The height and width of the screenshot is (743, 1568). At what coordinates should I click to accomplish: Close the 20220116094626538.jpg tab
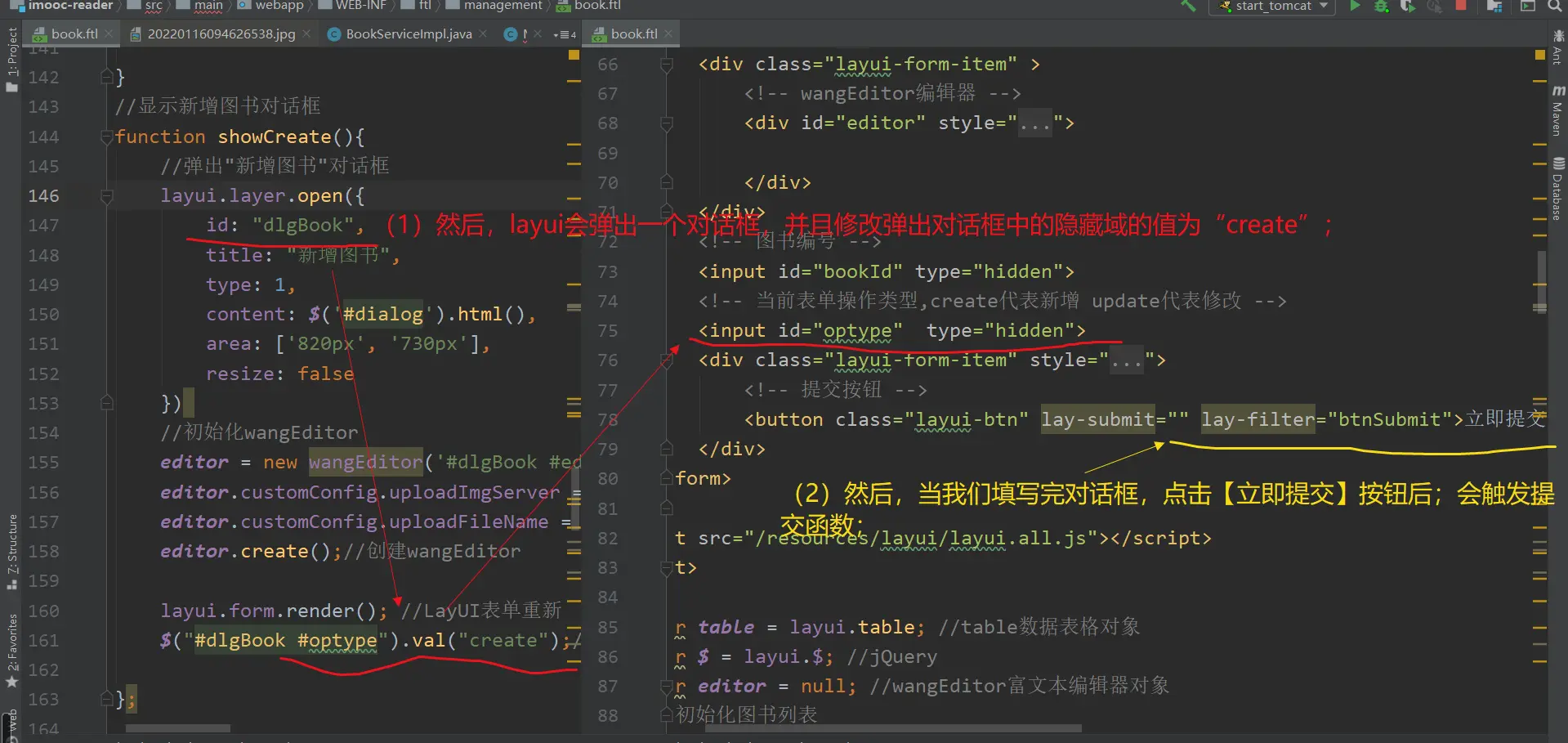click(306, 34)
